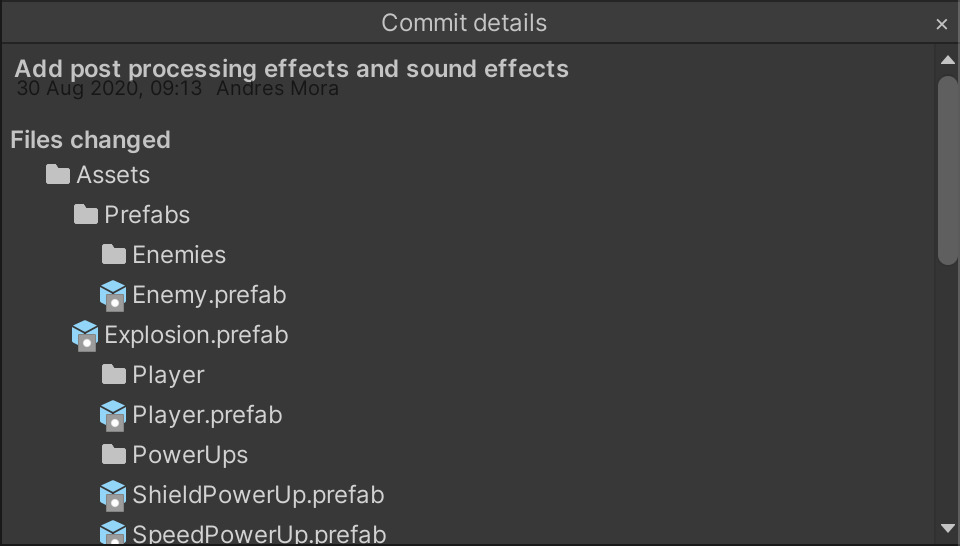Close the Commit details panel
This screenshot has height=546, width=960.
coord(942,24)
